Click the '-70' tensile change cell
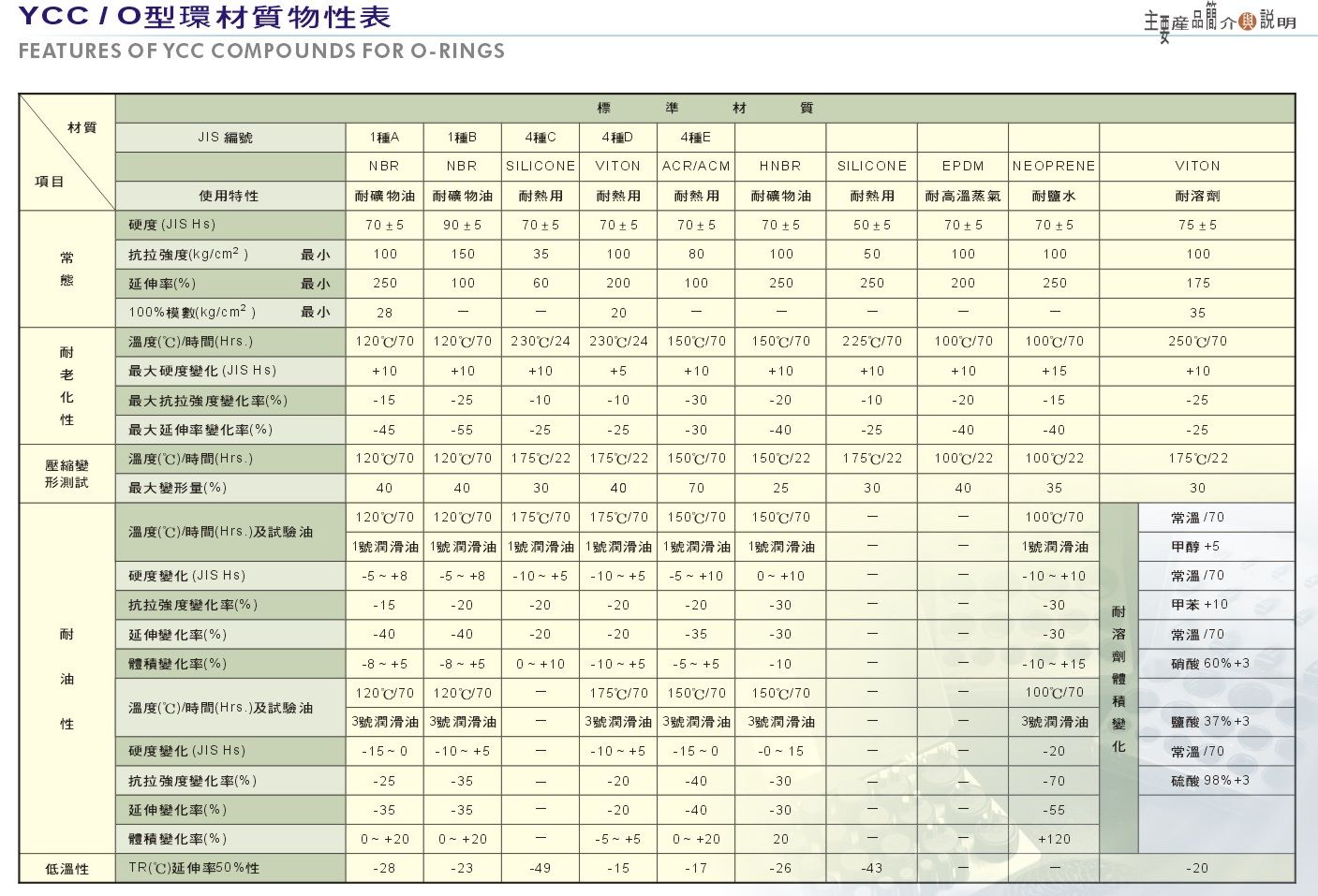This screenshot has height=896, width=1318. (1054, 781)
